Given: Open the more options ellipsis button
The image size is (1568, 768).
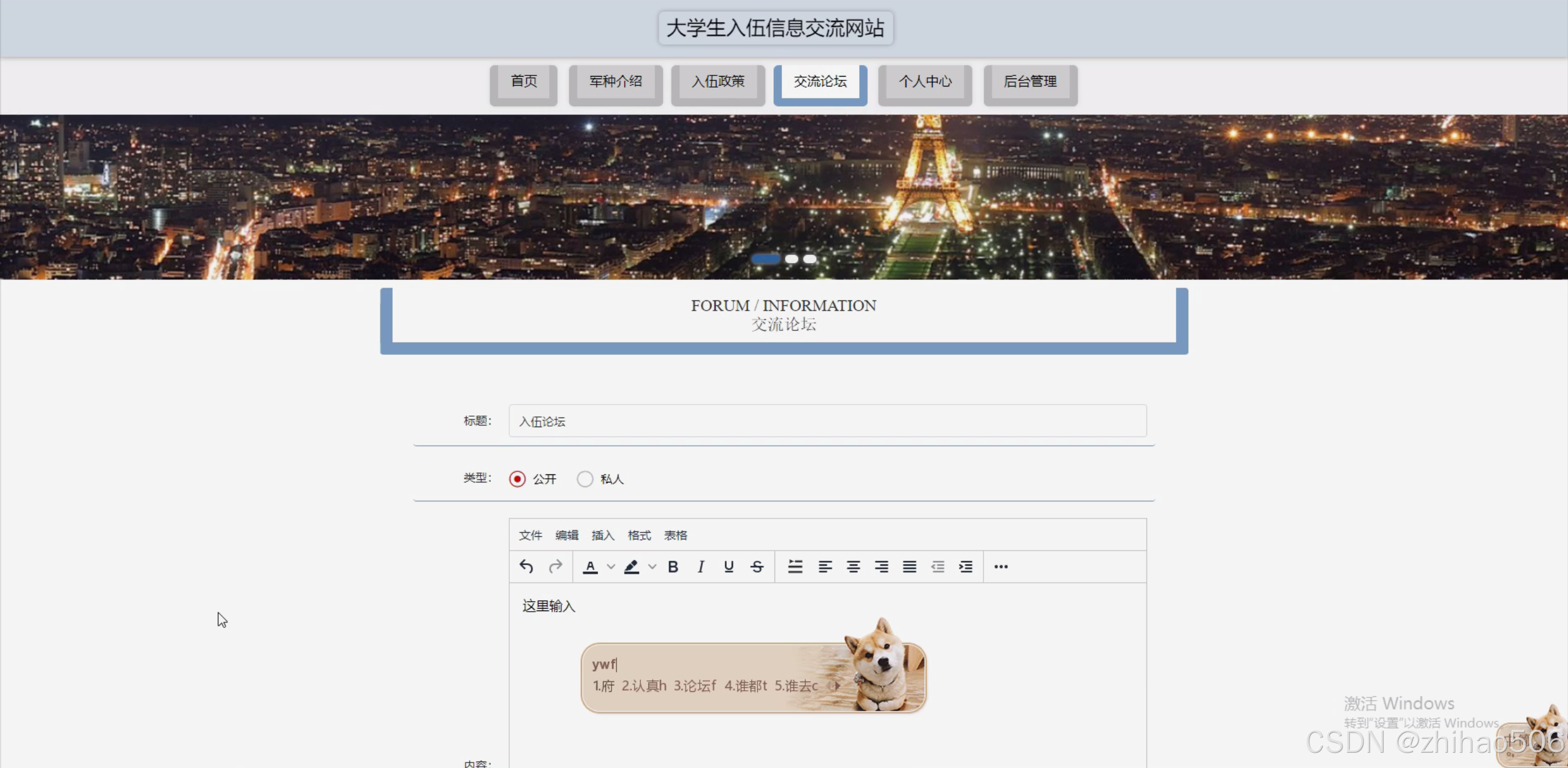Looking at the screenshot, I should (1001, 566).
